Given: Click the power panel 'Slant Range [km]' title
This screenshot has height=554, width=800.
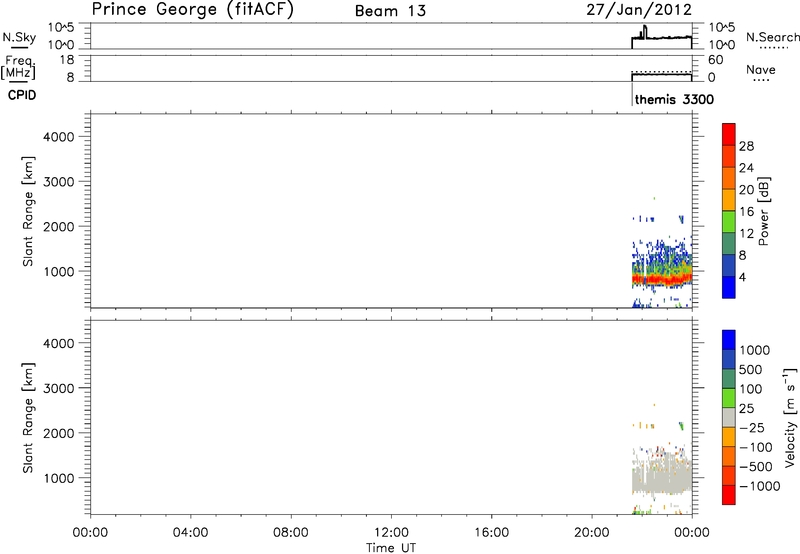Looking at the screenshot, I should click(29, 211).
